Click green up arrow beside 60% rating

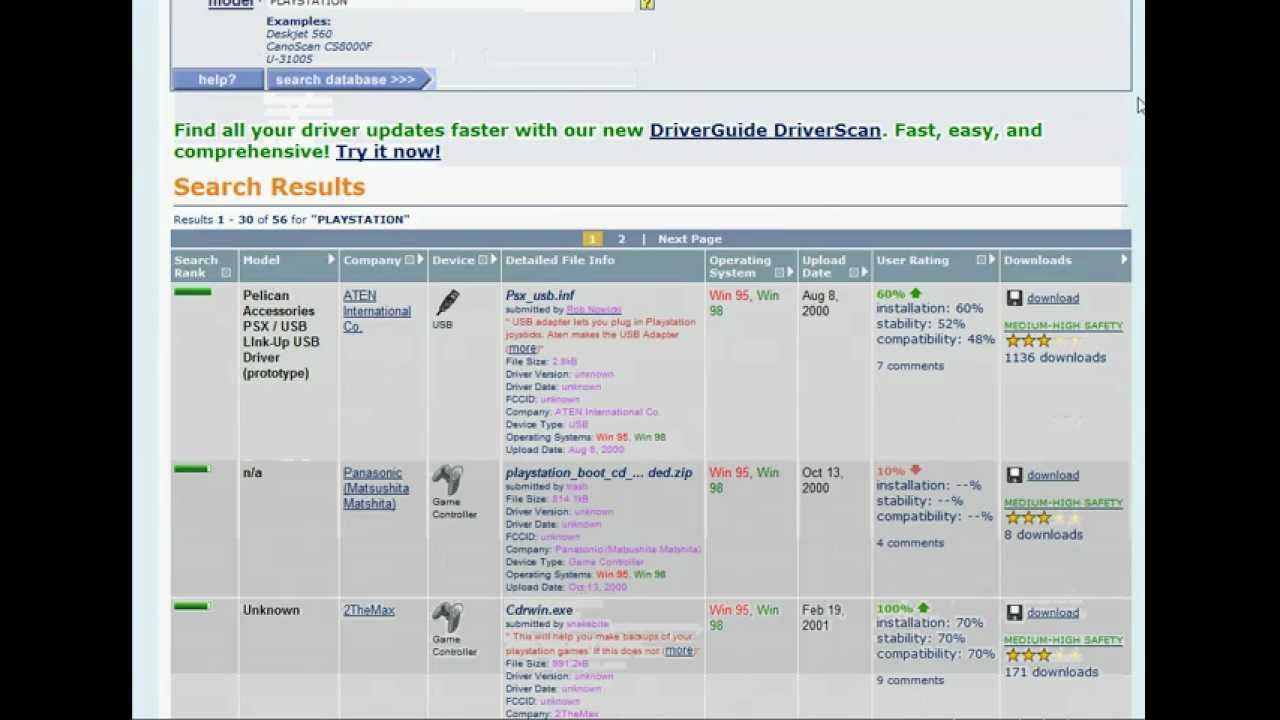(x=915, y=293)
